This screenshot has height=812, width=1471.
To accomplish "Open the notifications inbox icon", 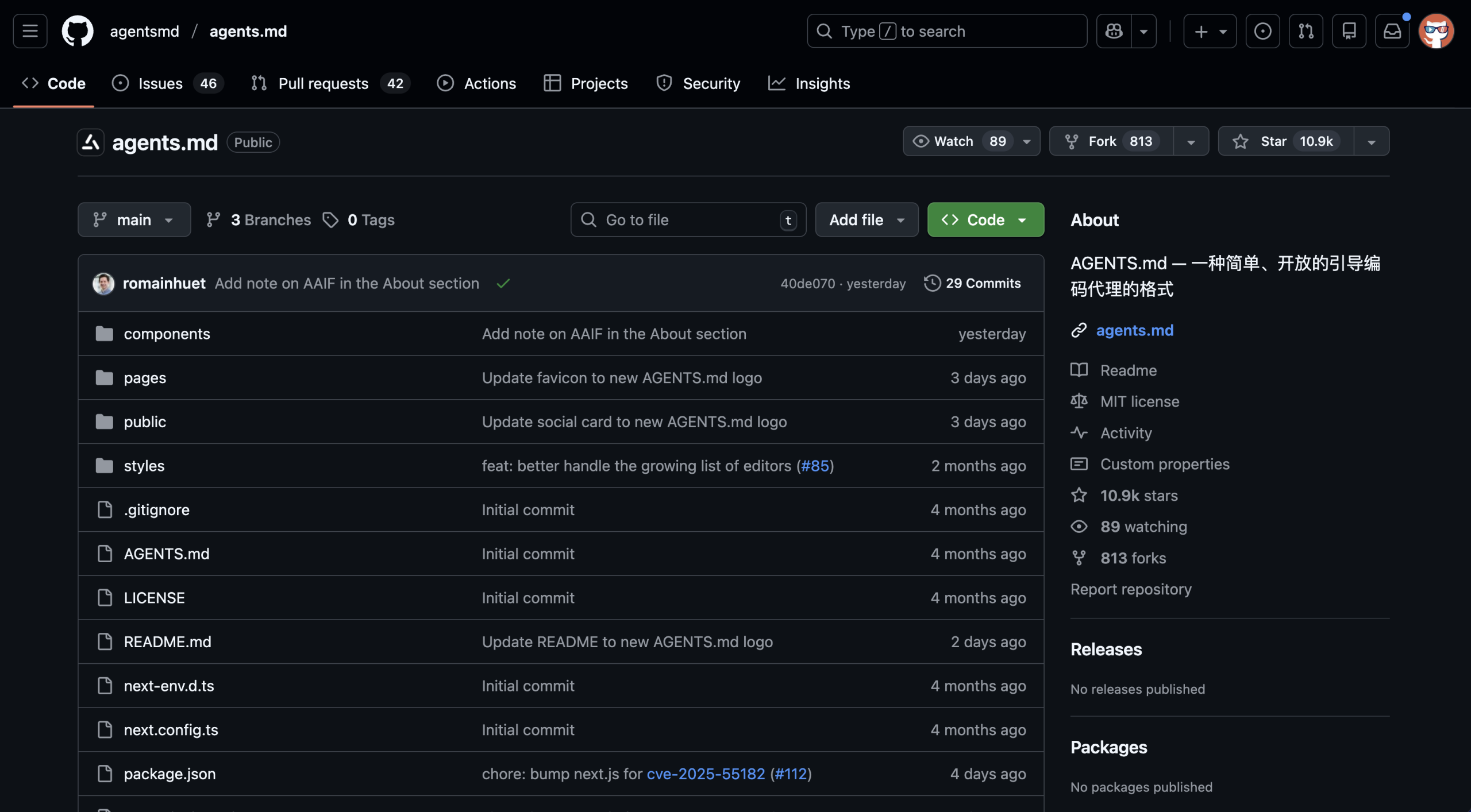I will click(1392, 31).
